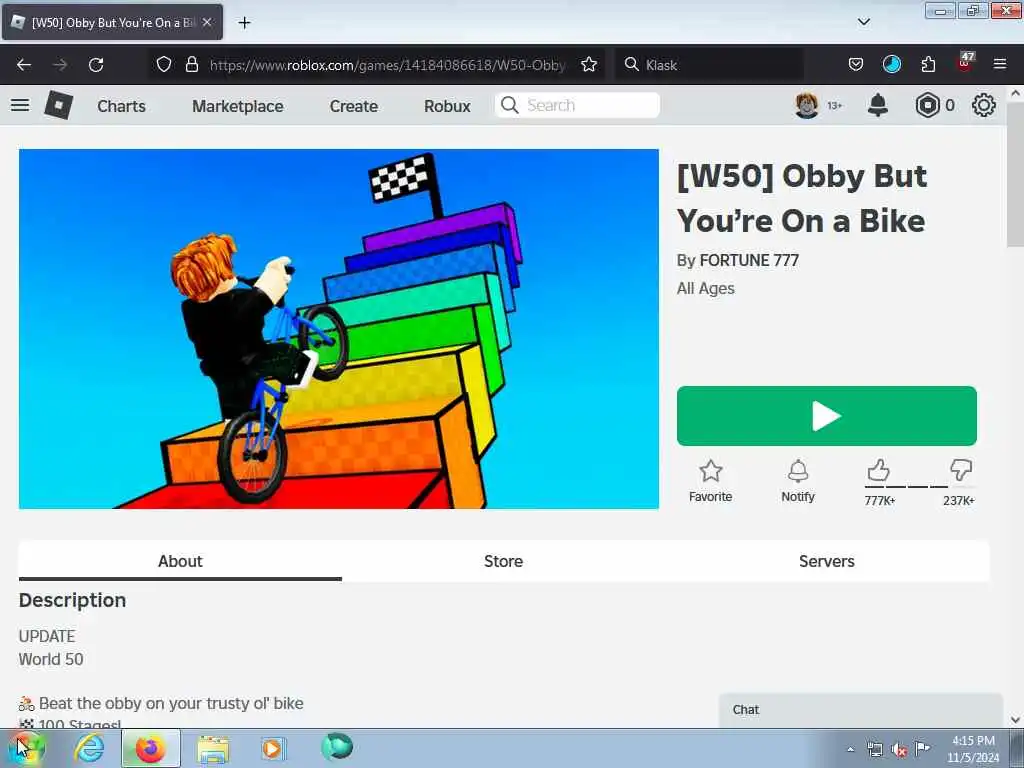
Task: Open the Action Center flag icon
Action: 922,748
